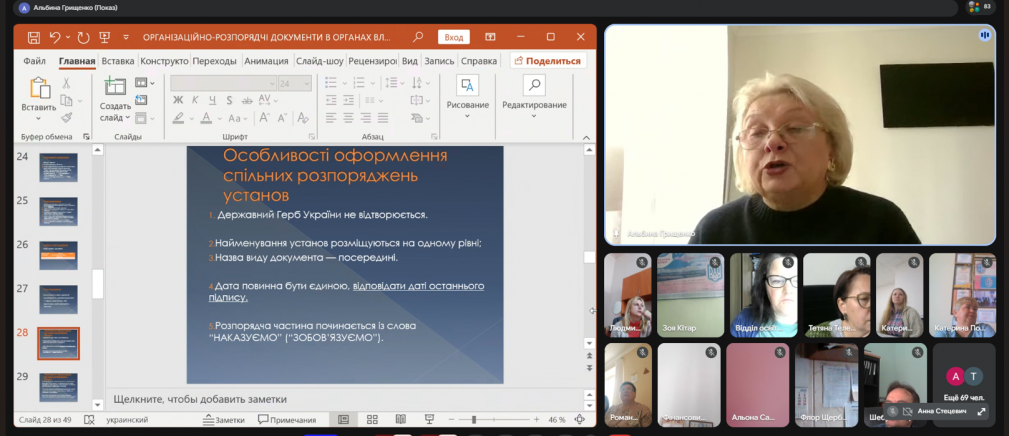
Task: Switch to slide sorter view
Action: pyautogui.click(x=372, y=420)
